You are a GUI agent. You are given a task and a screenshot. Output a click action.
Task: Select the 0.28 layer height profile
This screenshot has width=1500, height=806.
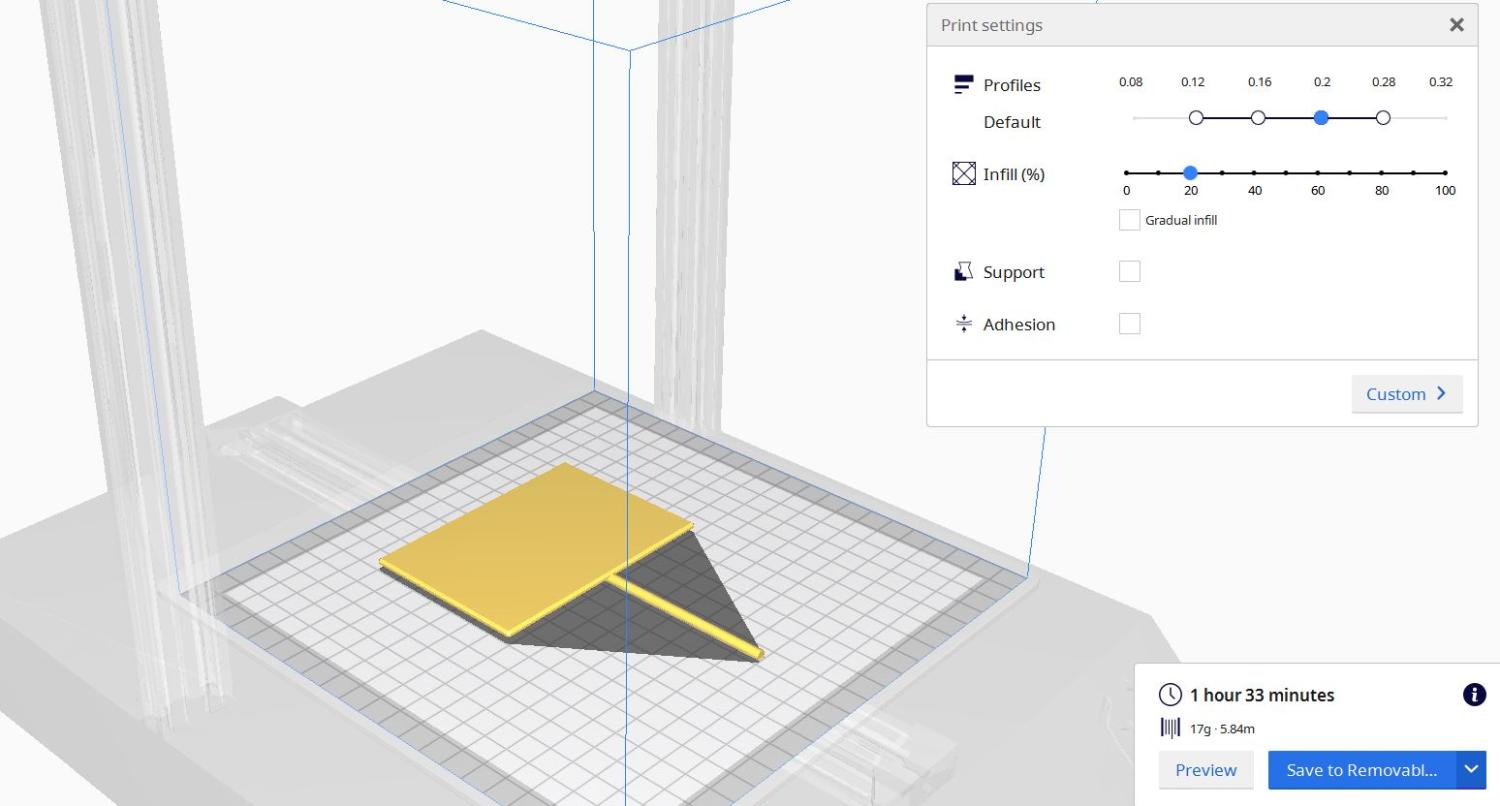[1383, 118]
